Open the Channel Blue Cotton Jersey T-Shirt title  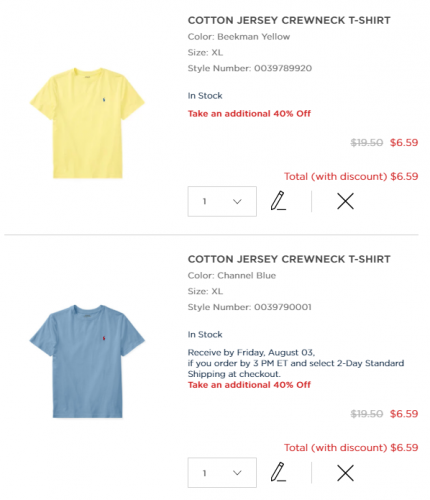(289, 259)
